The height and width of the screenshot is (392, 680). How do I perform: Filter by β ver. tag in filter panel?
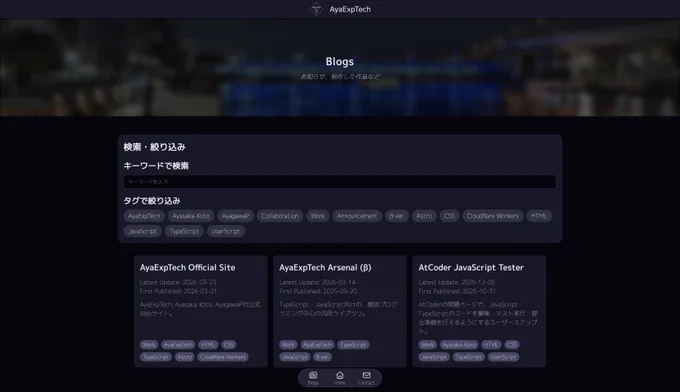pos(396,216)
